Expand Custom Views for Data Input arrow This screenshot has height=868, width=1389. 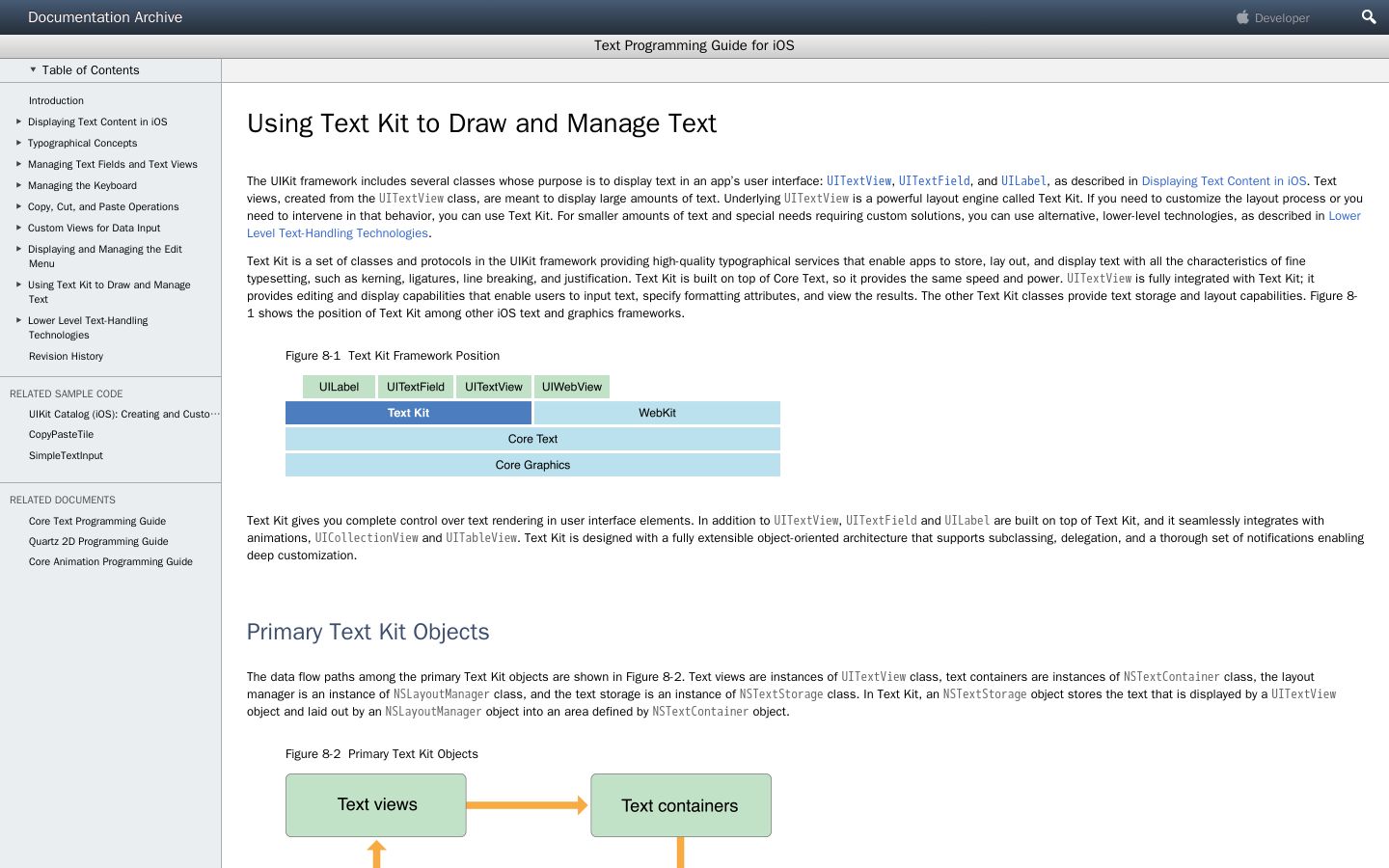18,228
